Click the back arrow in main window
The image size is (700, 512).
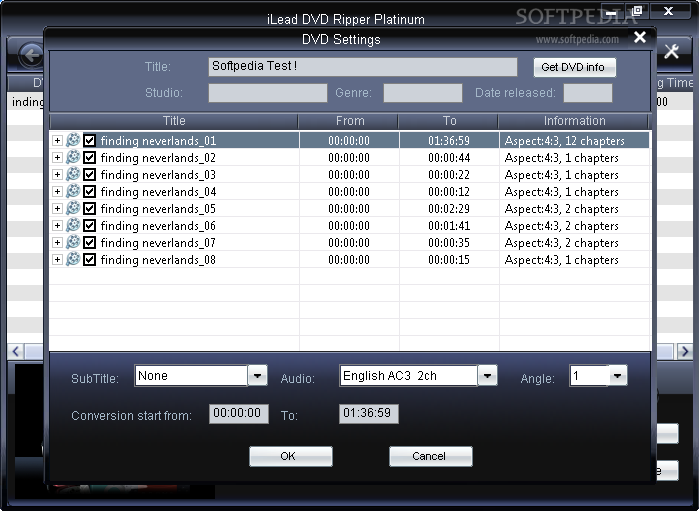coord(30,55)
